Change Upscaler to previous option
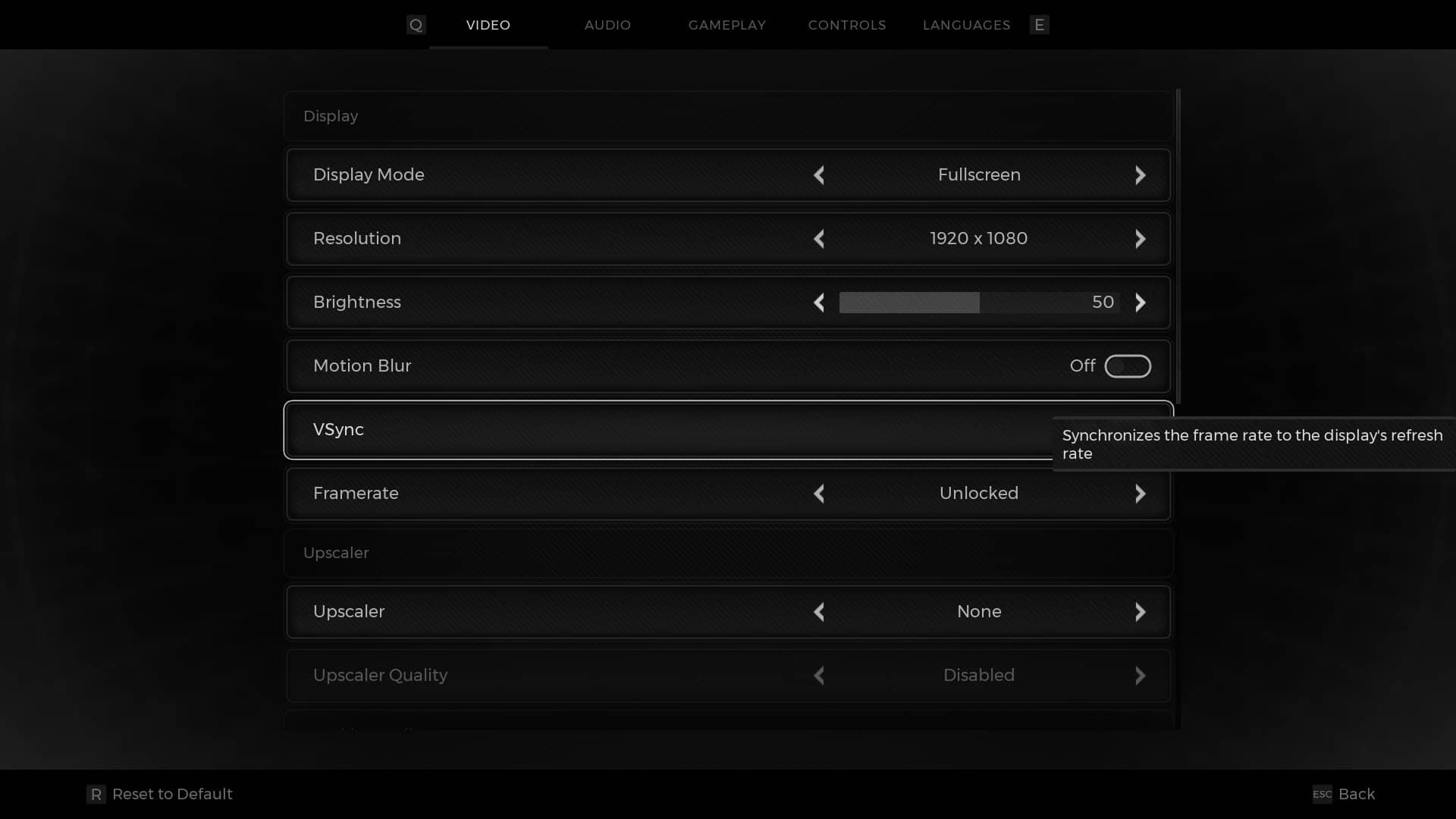Screen dimensions: 1456x819 pyautogui.click(x=819, y=612)
